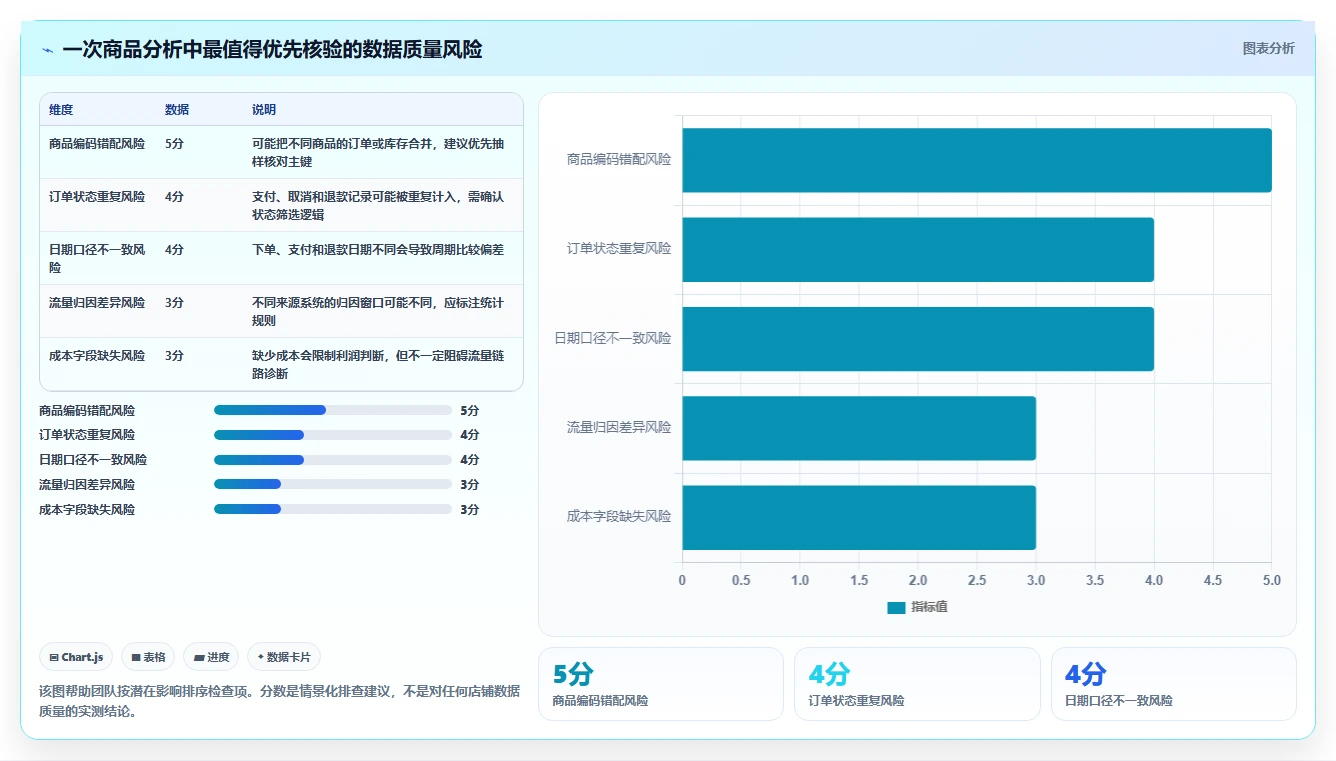The height and width of the screenshot is (761, 1336).
Task: Click the description starting 不同来源系统的归因窗口
Action: [378, 311]
